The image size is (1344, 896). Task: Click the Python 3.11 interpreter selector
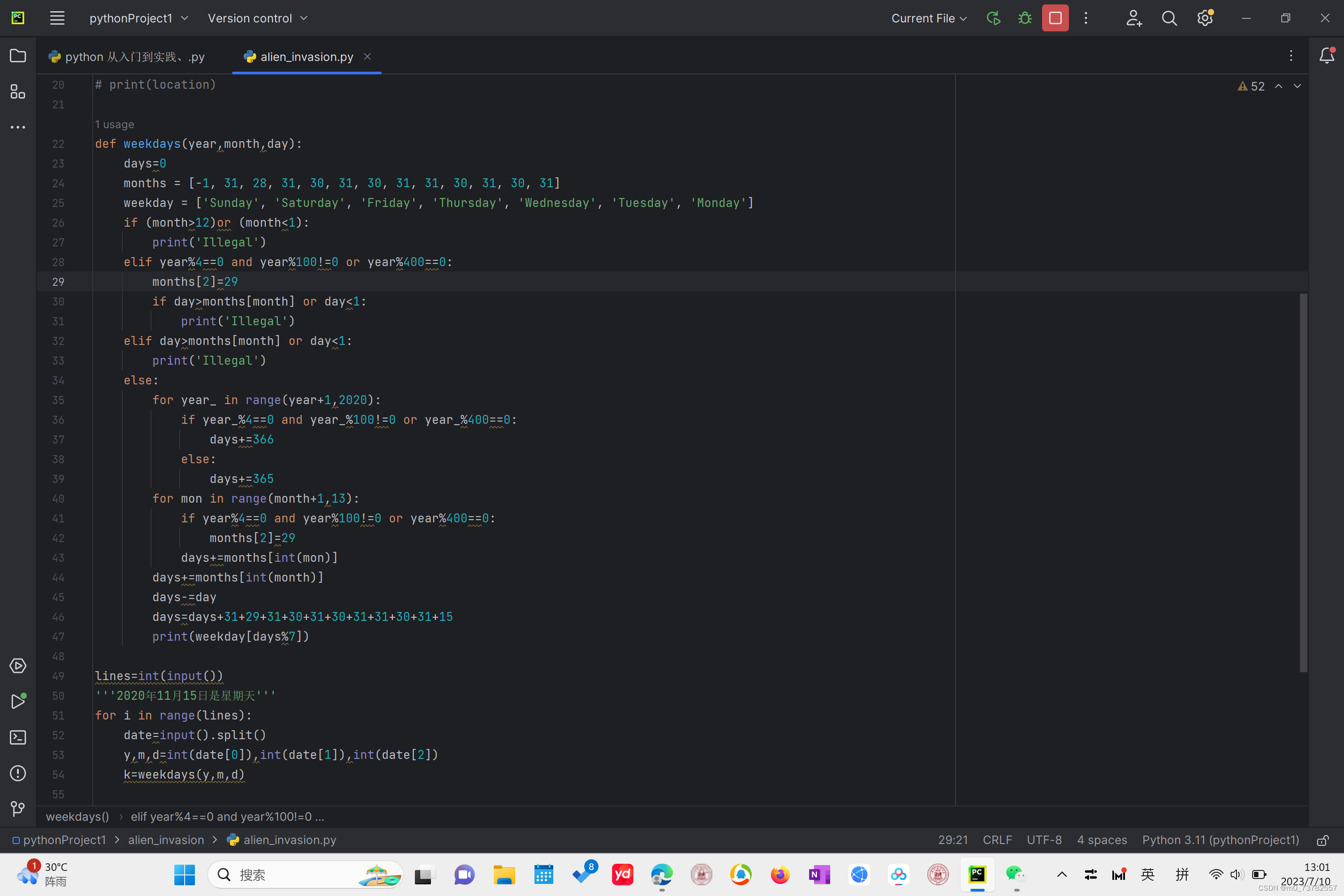pyautogui.click(x=1220, y=840)
